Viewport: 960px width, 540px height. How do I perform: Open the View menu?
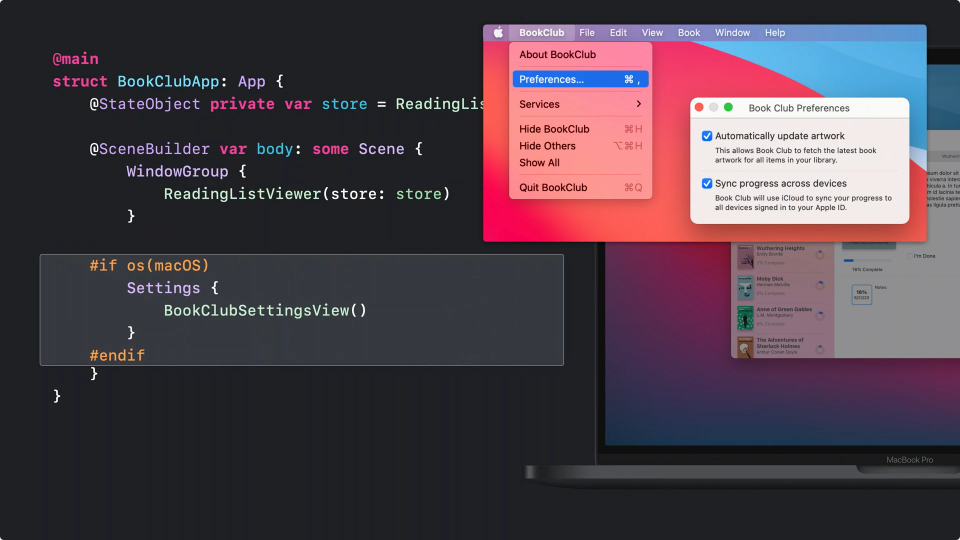coord(652,32)
